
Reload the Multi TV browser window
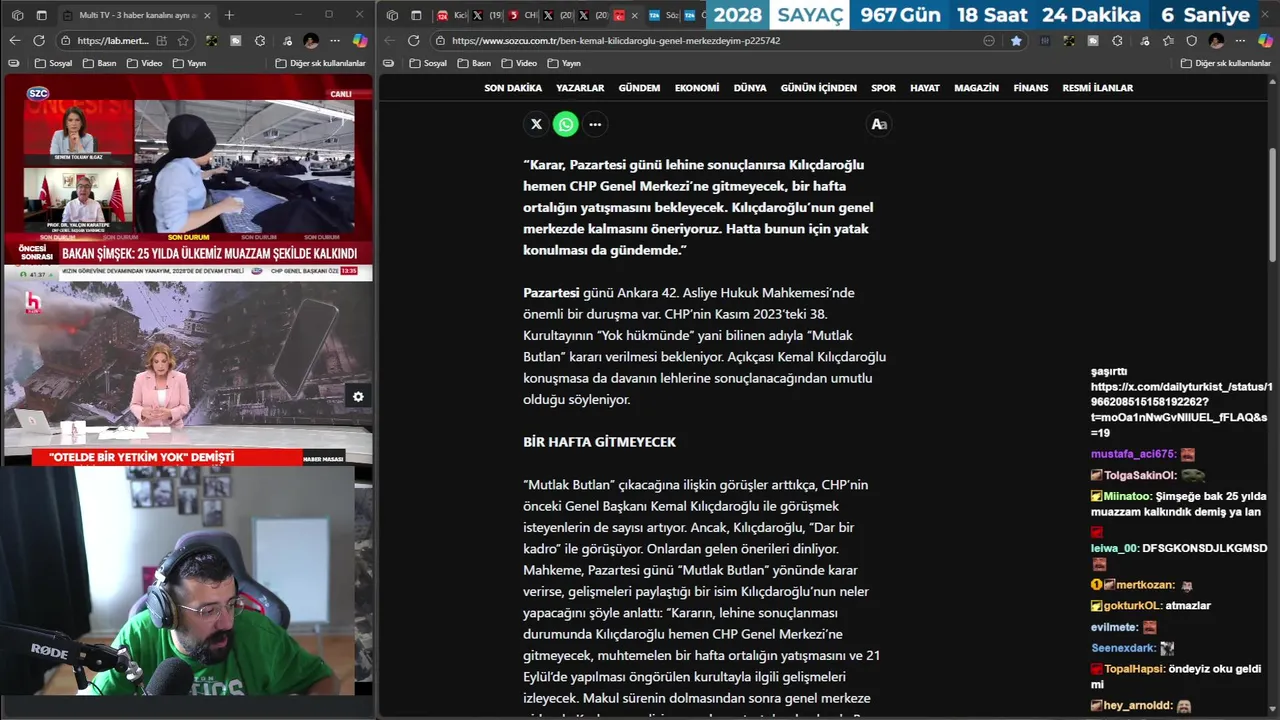click(x=39, y=40)
